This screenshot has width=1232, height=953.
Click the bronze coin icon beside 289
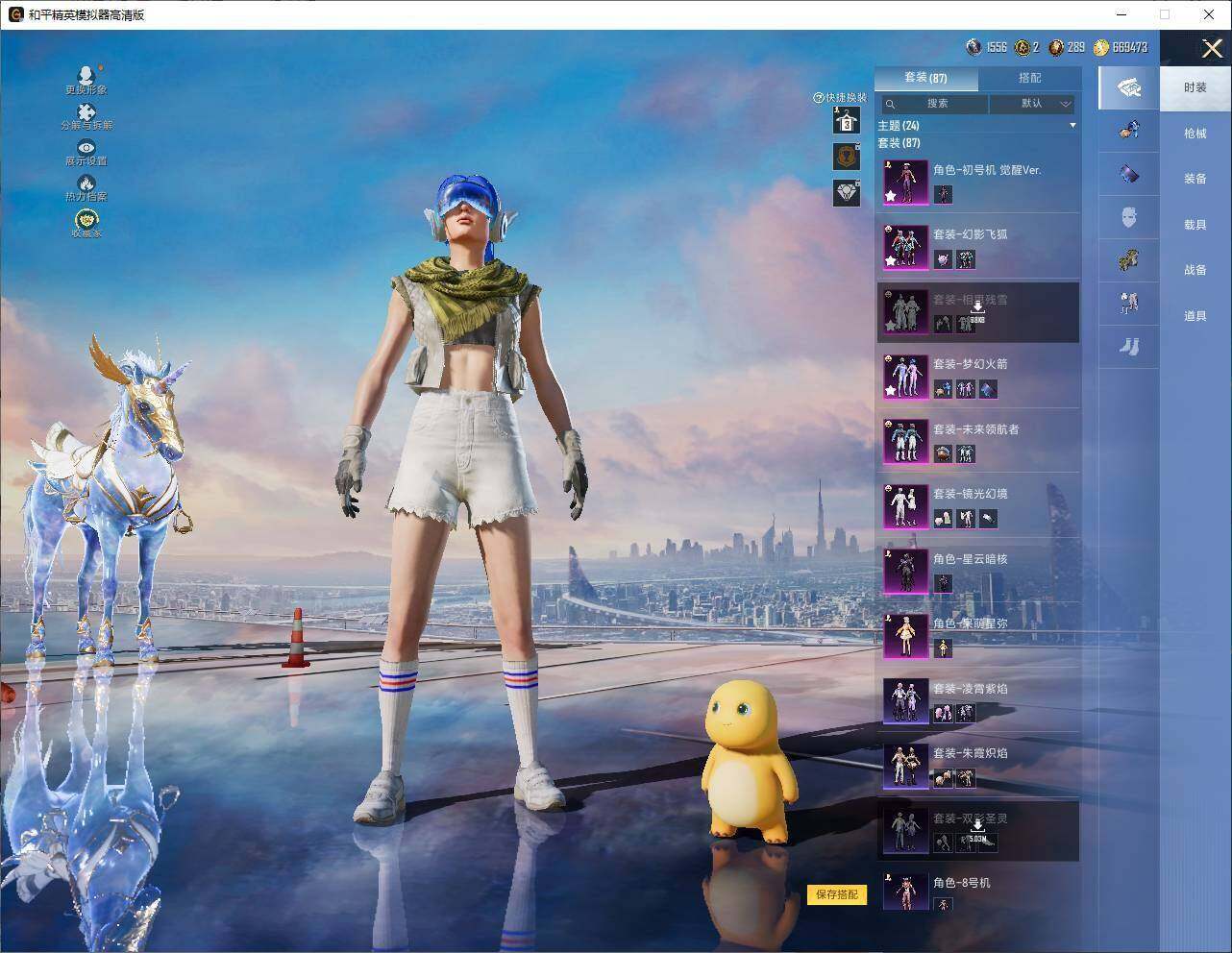(x=1056, y=47)
